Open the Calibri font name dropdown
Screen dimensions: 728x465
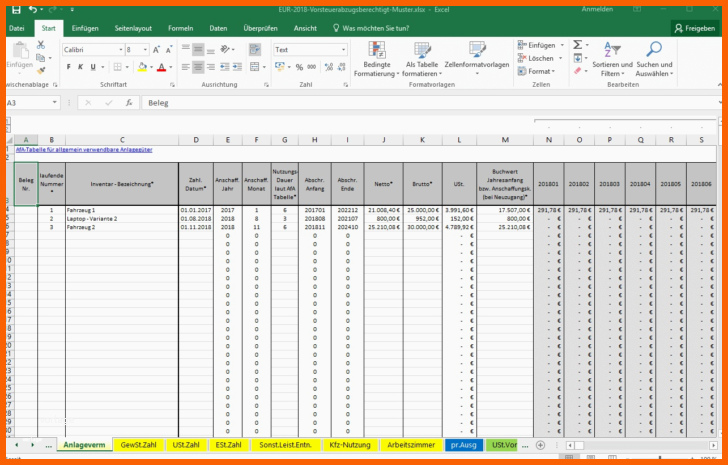pos(121,50)
